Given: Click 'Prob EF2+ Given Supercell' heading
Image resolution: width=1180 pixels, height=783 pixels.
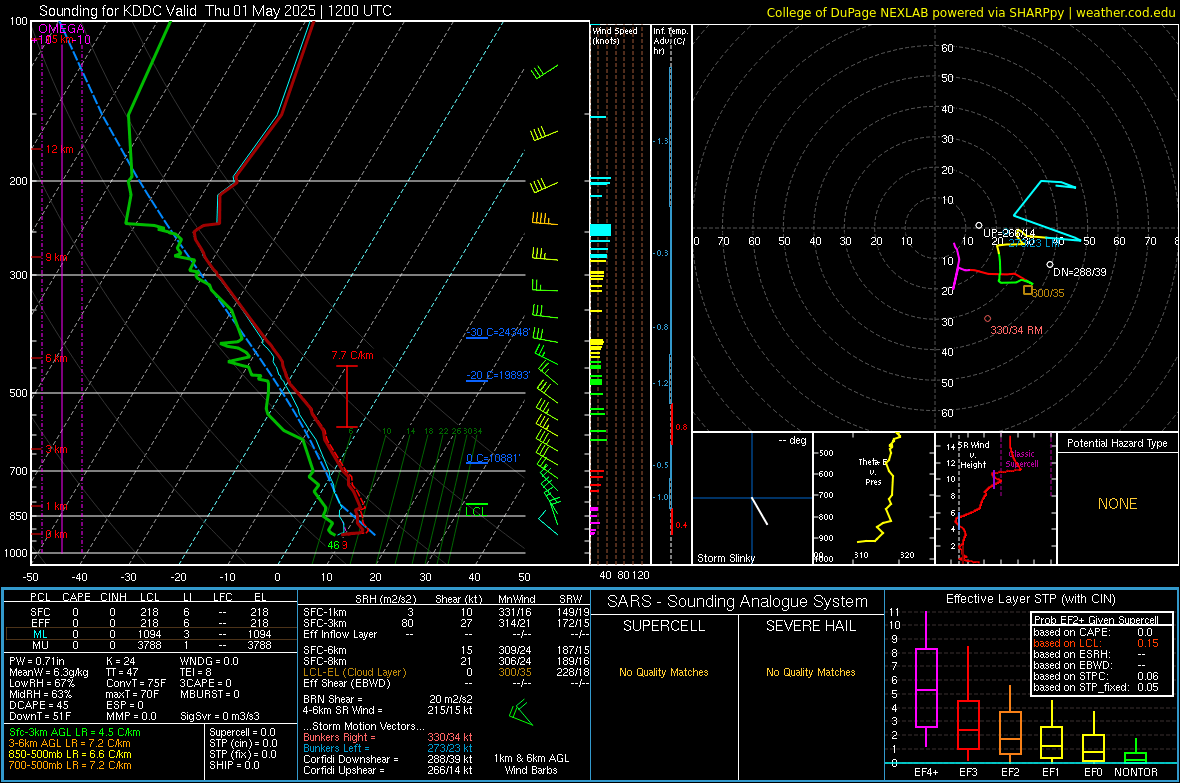Looking at the screenshot, I should pos(1096,620).
